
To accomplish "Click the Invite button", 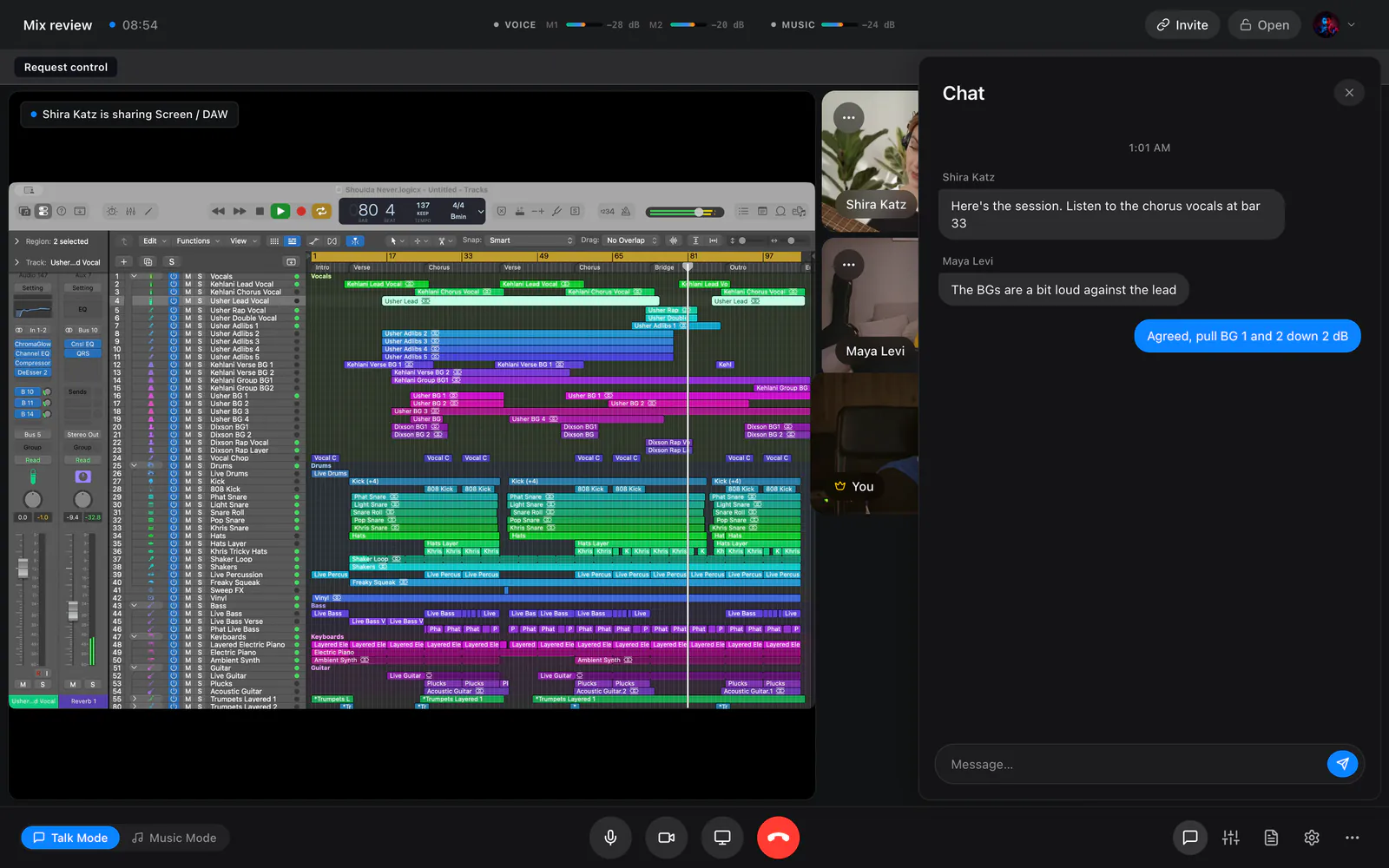I will pyautogui.click(x=1182, y=25).
